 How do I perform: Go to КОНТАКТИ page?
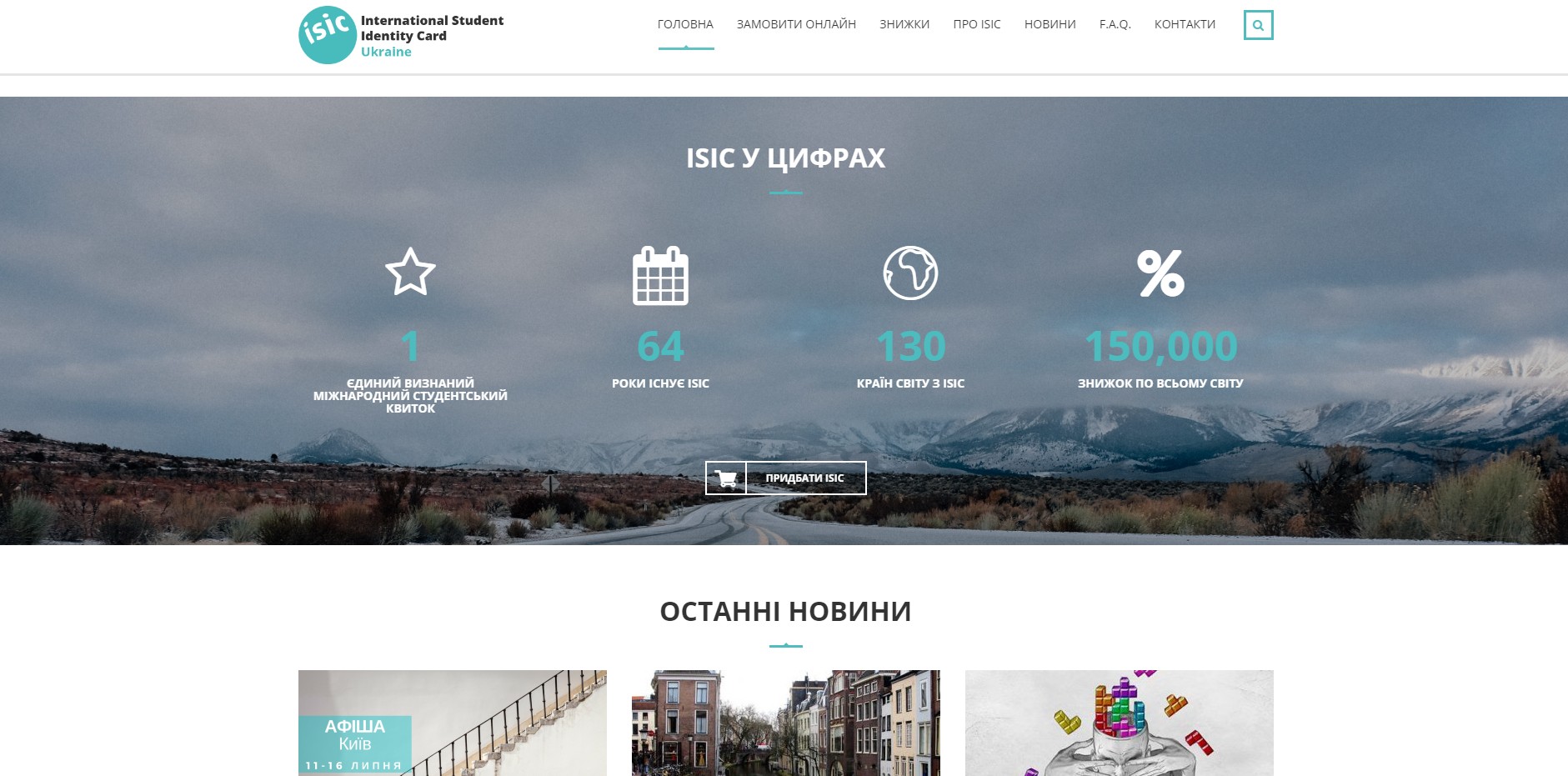click(x=1185, y=24)
